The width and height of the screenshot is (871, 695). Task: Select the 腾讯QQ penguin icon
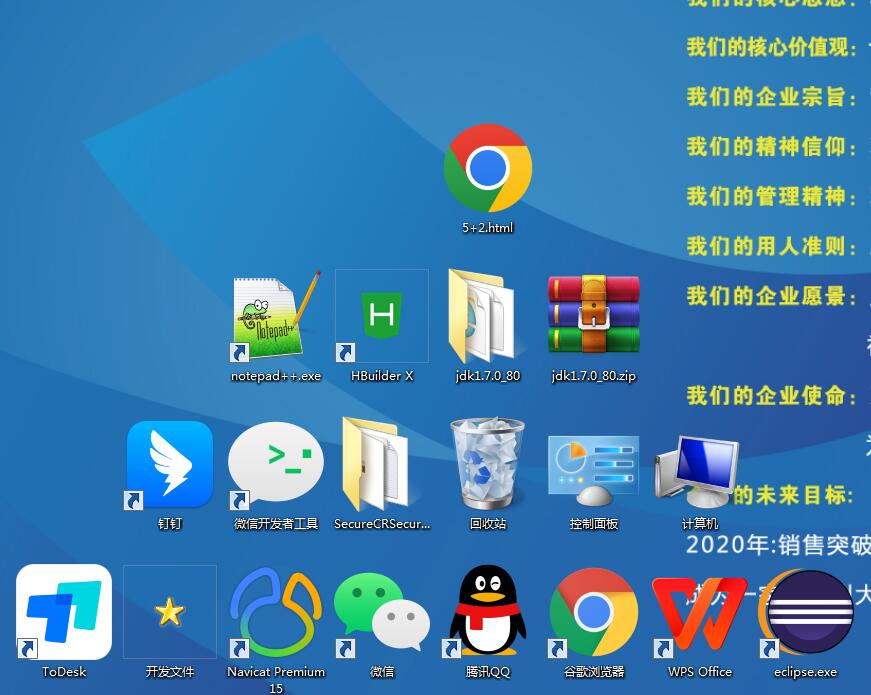tap(487, 612)
